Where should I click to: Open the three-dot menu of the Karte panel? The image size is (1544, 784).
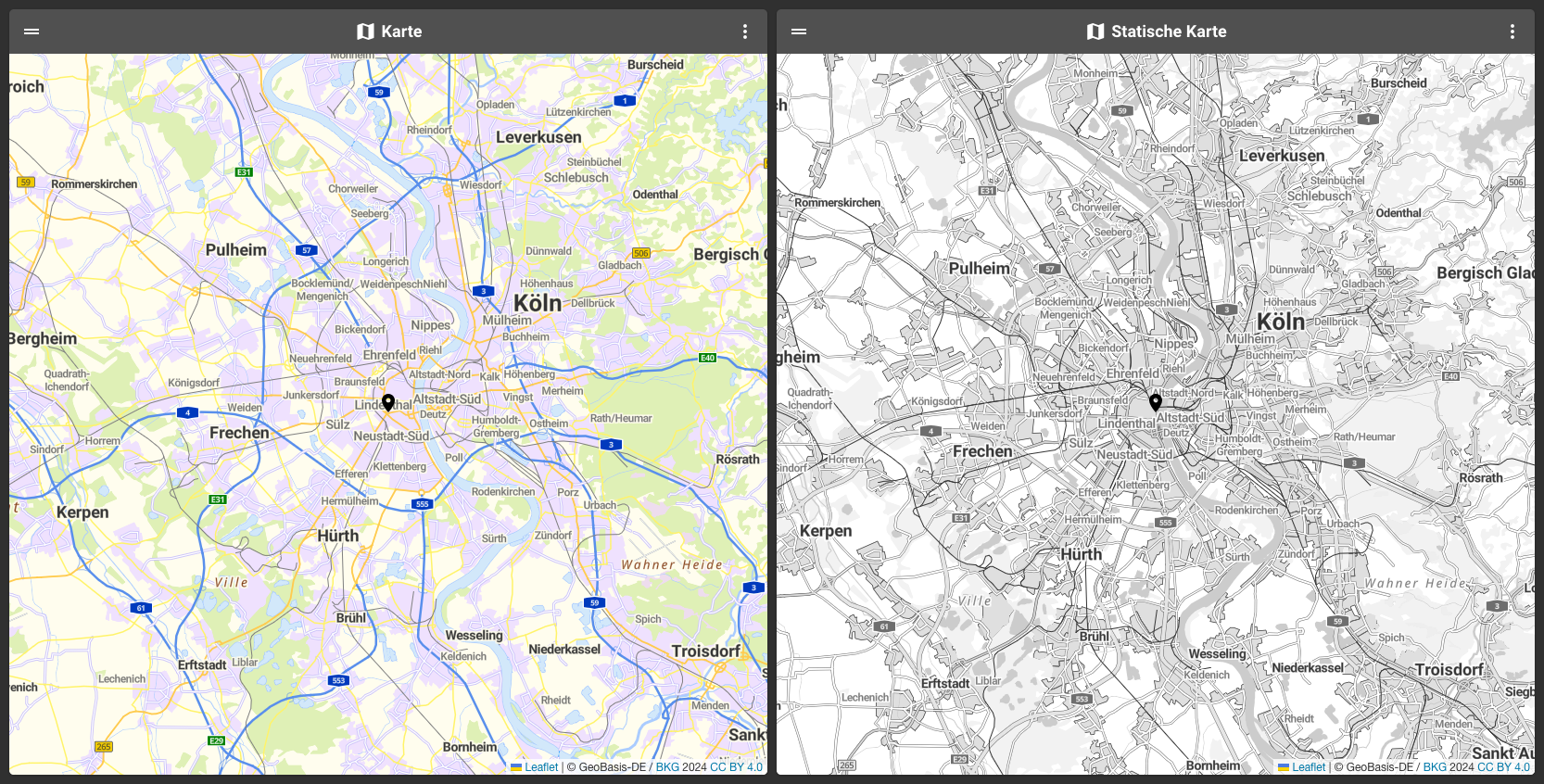pyautogui.click(x=744, y=32)
